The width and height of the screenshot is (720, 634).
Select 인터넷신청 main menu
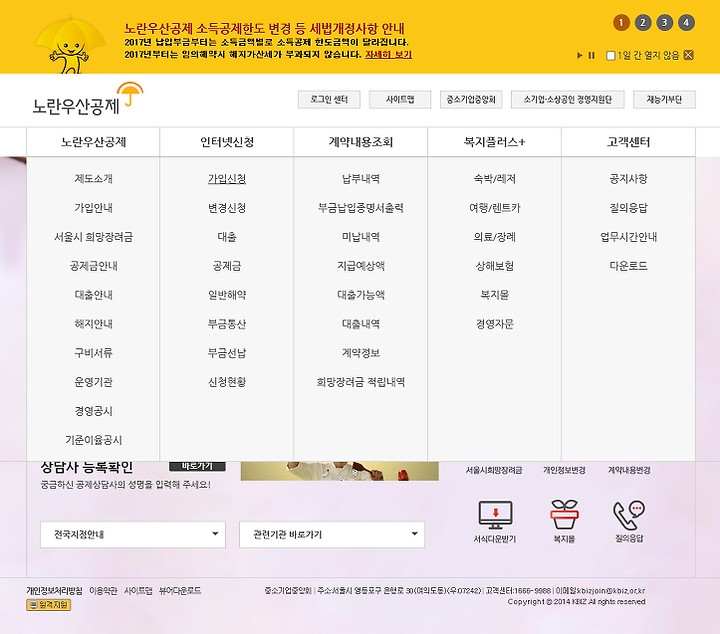(227, 142)
